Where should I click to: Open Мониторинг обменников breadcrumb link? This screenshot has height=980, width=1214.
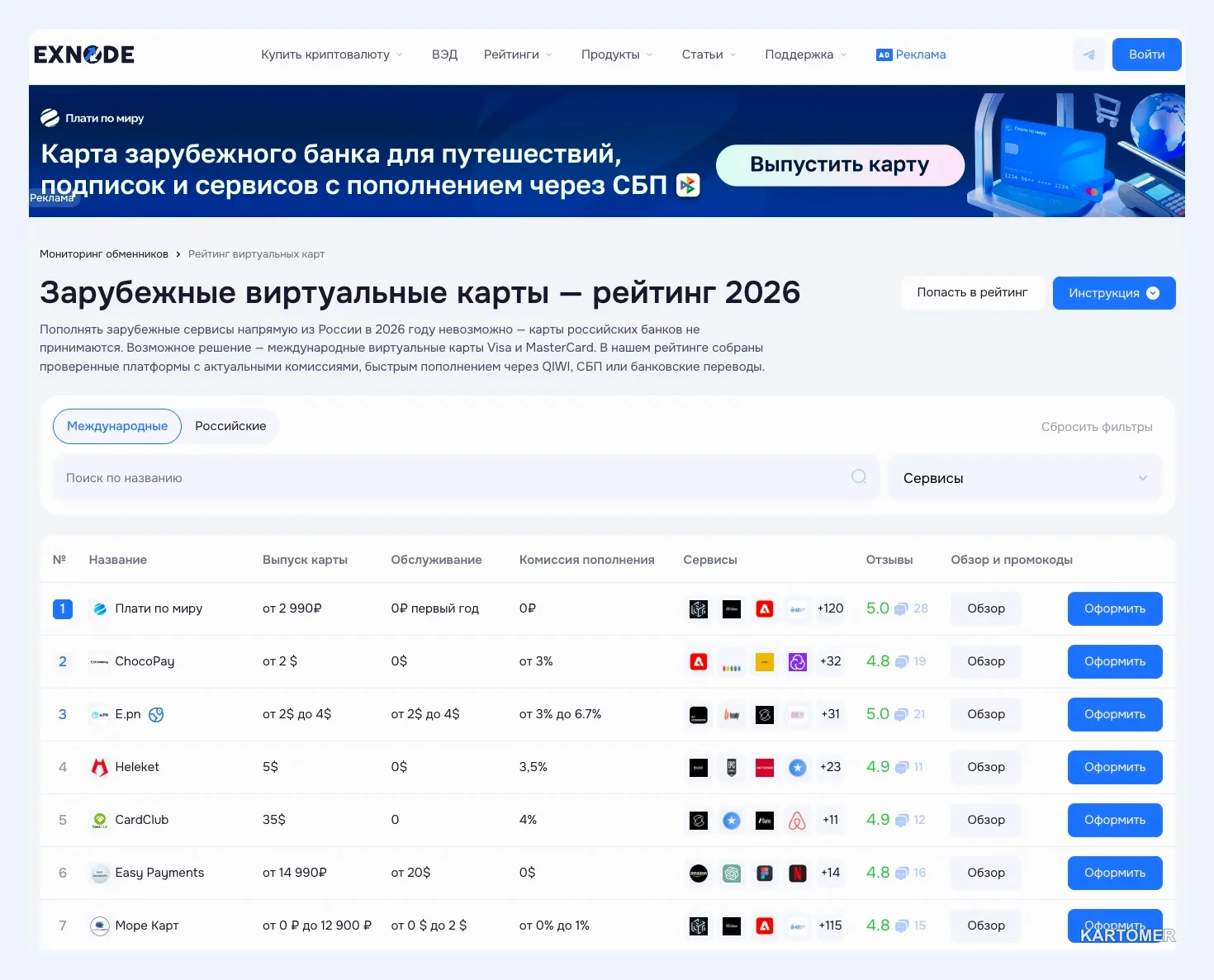[x=104, y=254]
